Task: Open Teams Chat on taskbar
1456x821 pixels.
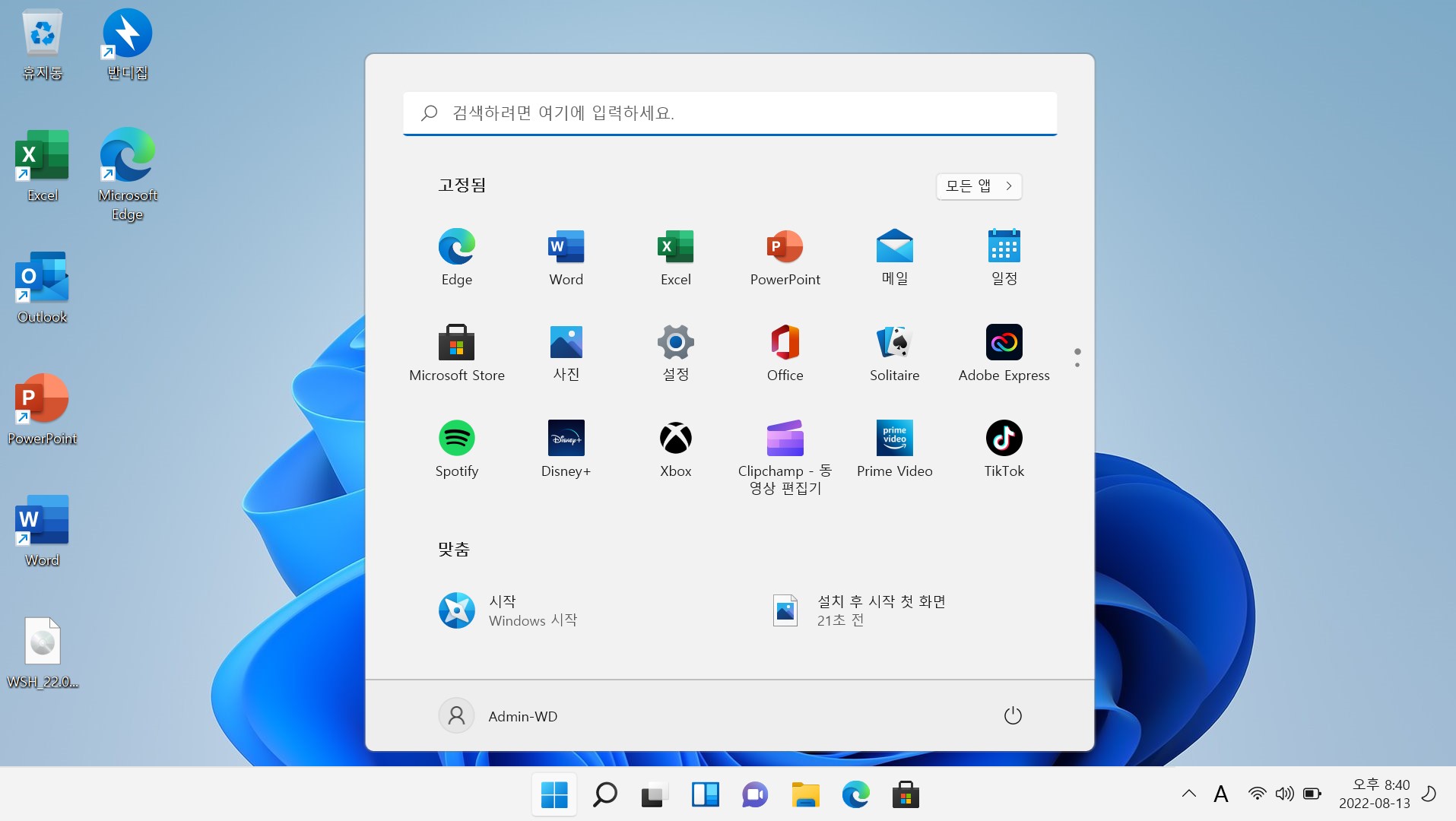Action: coord(755,795)
